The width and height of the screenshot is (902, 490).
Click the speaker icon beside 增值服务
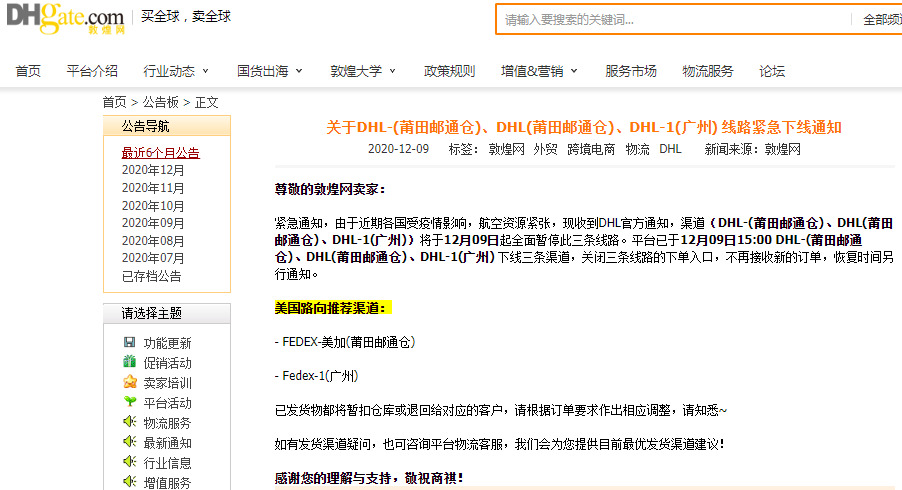coord(130,481)
